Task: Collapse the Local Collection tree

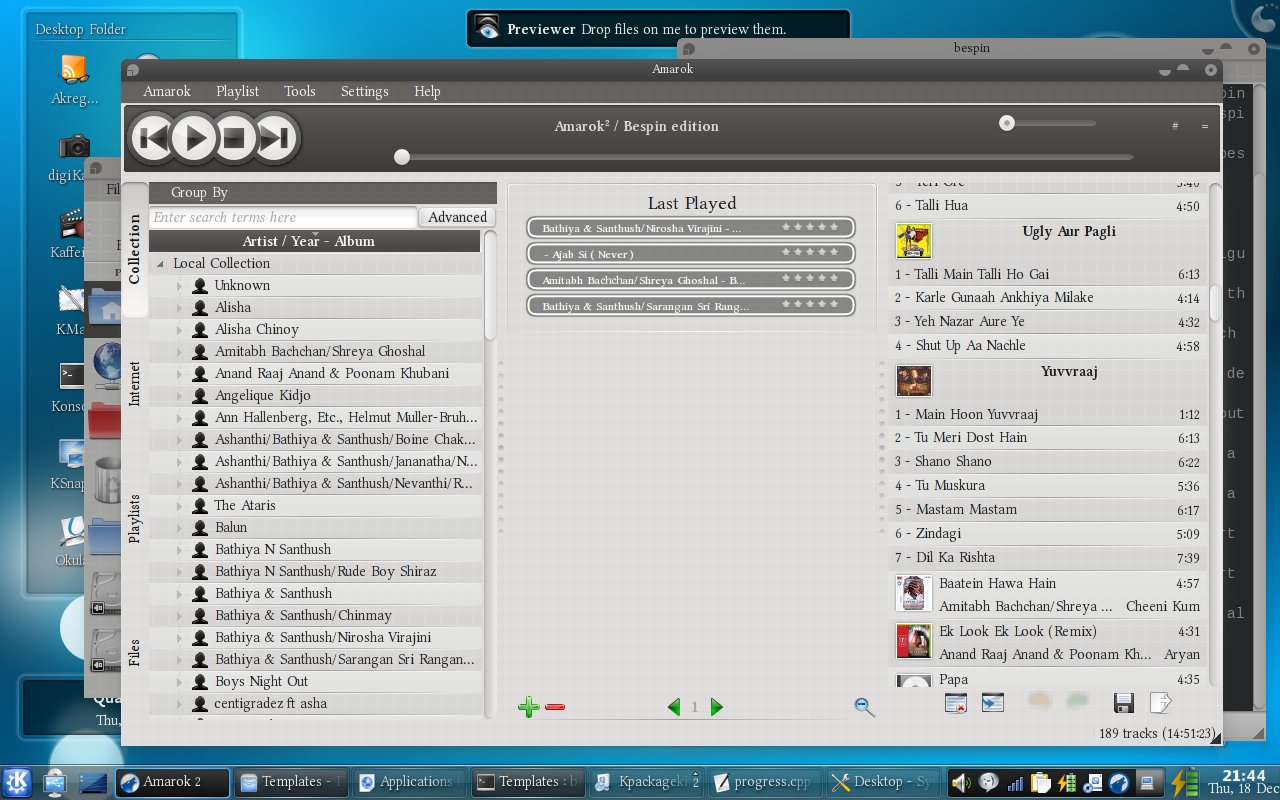Action: [161, 264]
